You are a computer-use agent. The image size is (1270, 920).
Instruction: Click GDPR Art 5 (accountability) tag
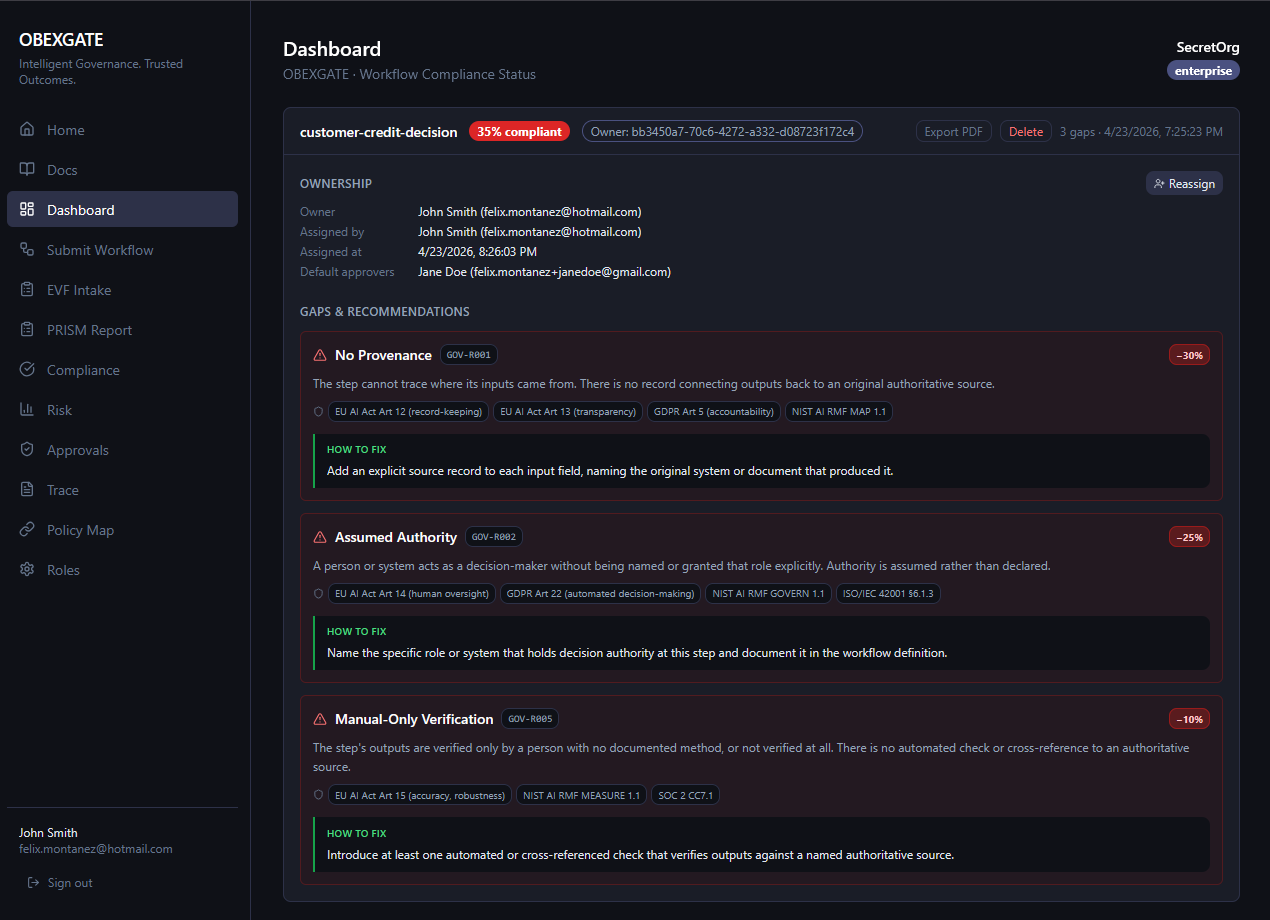point(714,411)
